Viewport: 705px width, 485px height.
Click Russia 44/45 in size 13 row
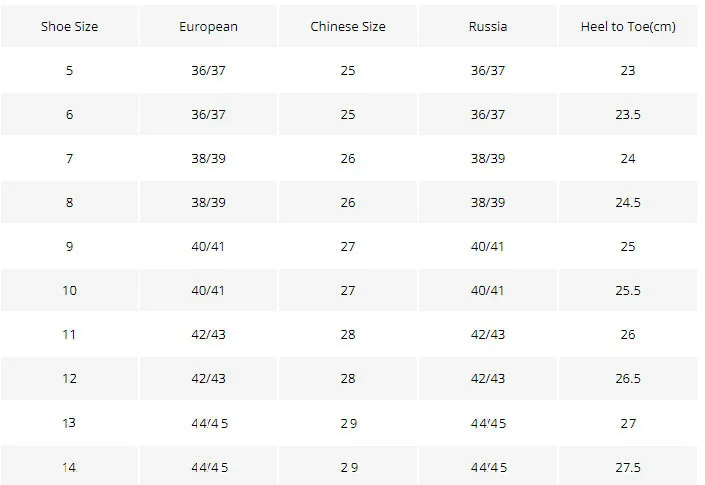[x=488, y=423]
